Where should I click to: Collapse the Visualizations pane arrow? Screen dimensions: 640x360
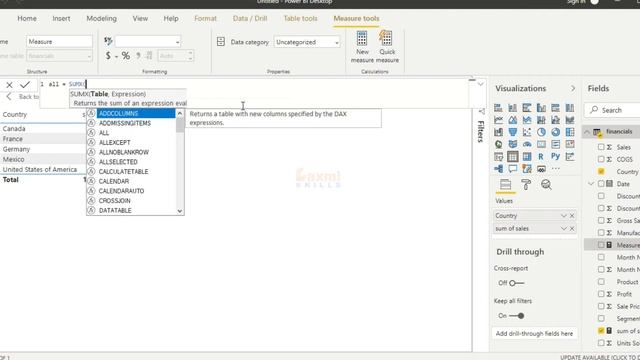pyautogui.click(x=573, y=89)
